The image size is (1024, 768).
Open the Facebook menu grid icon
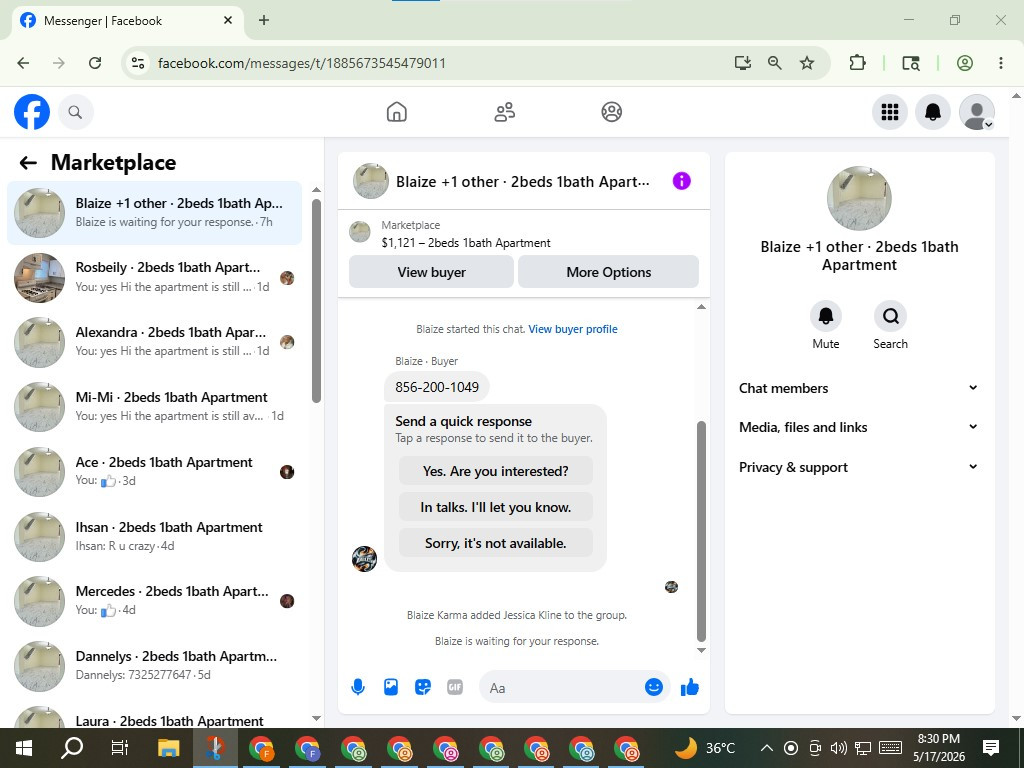(889, 112)
